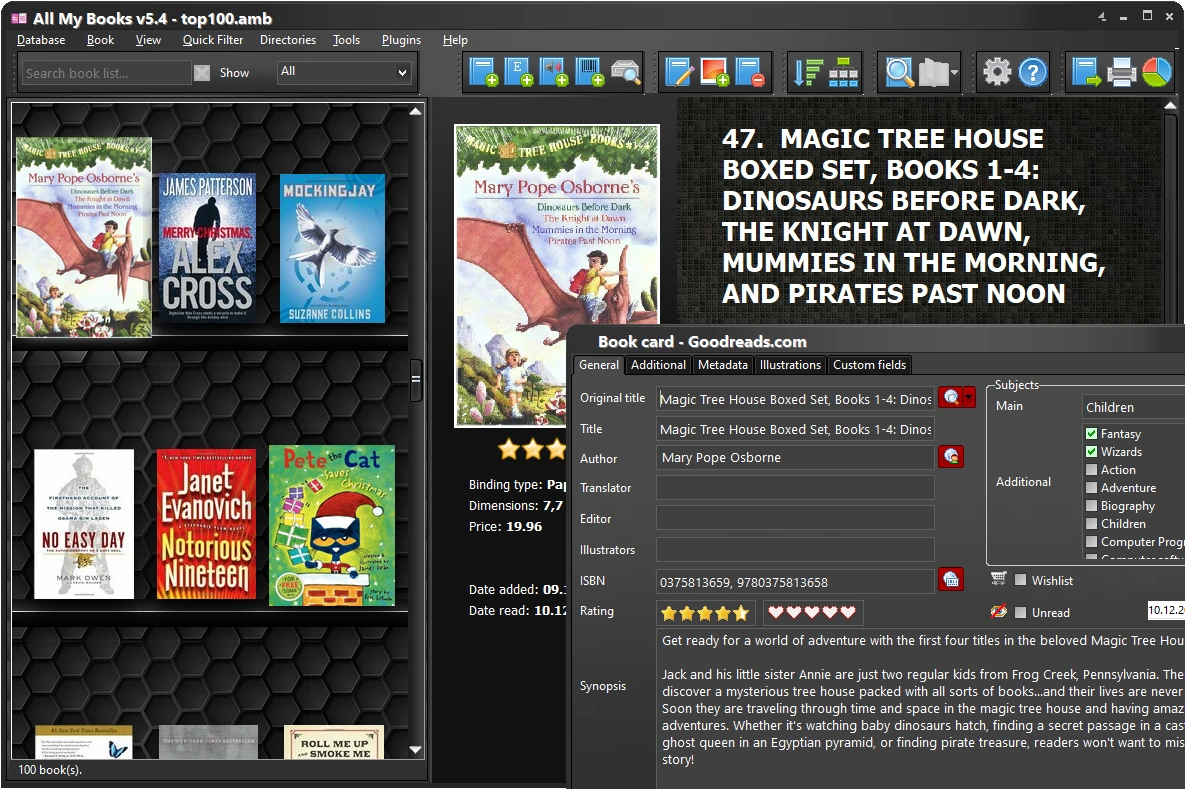Open the Settings gear icon
1185x789 pixels.
pyautogui.click(x=997, y=73)
